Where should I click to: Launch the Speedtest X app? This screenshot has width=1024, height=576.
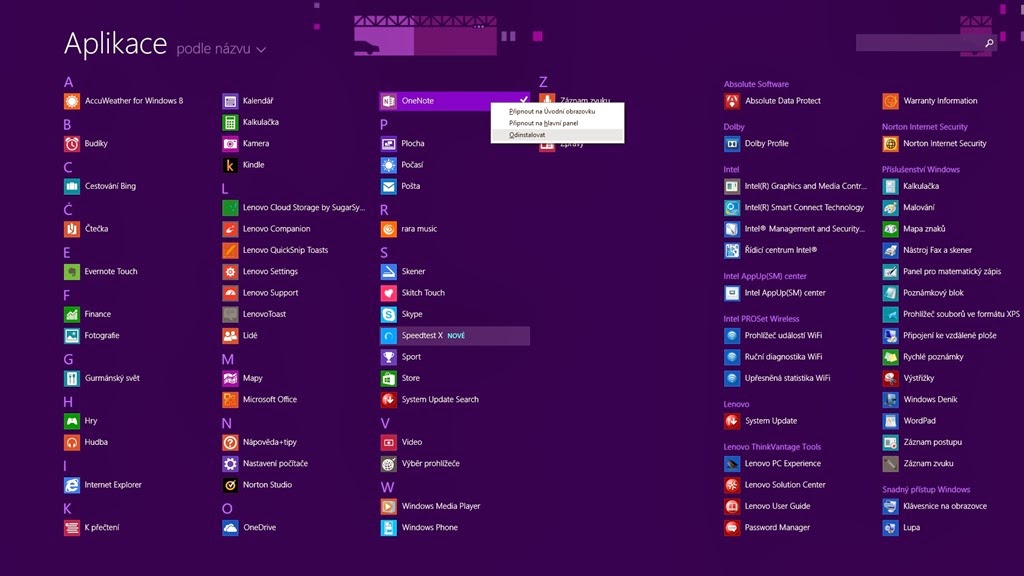tap(422, 336)
